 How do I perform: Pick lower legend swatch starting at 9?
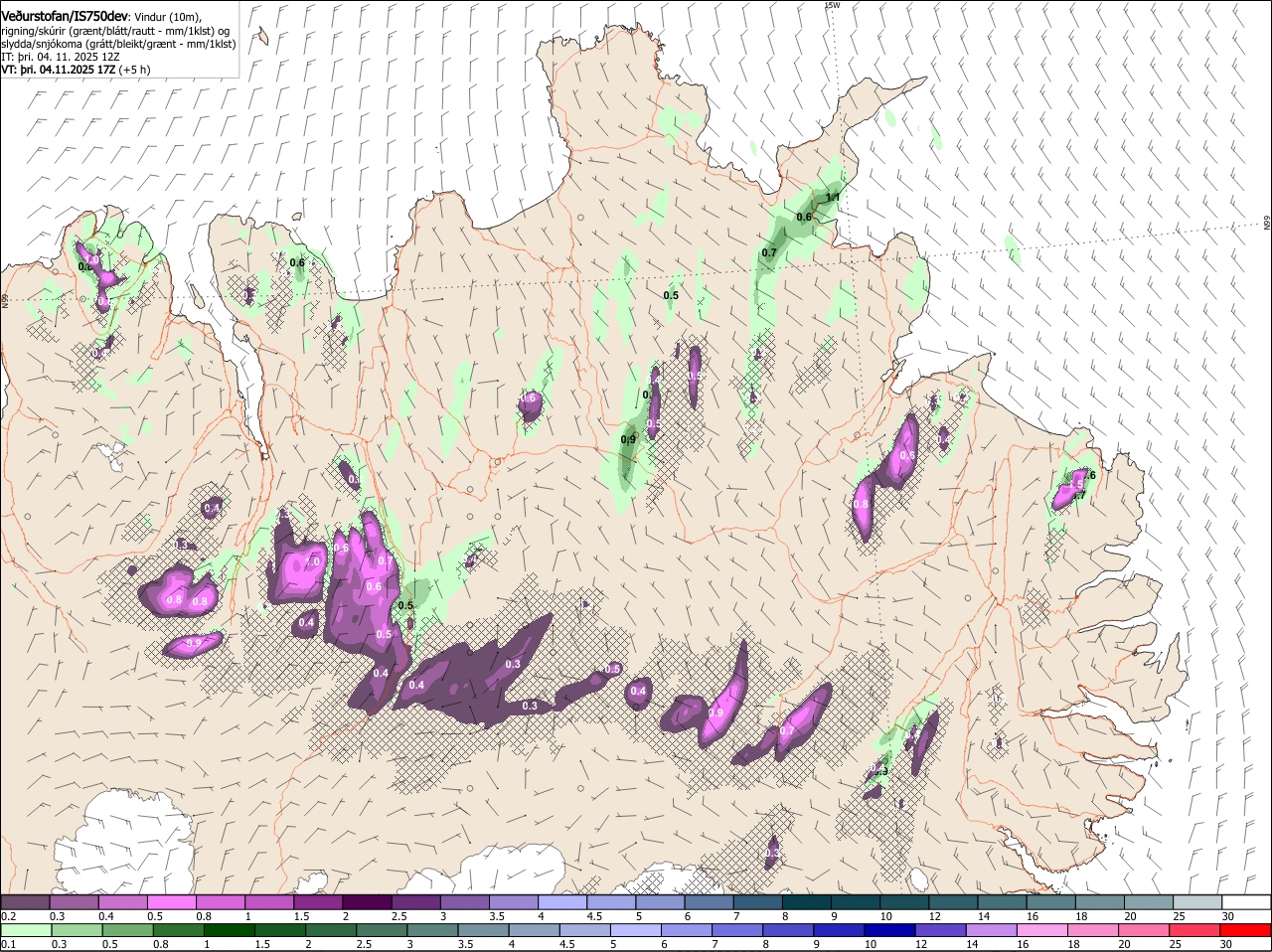(x=839, y=930)
